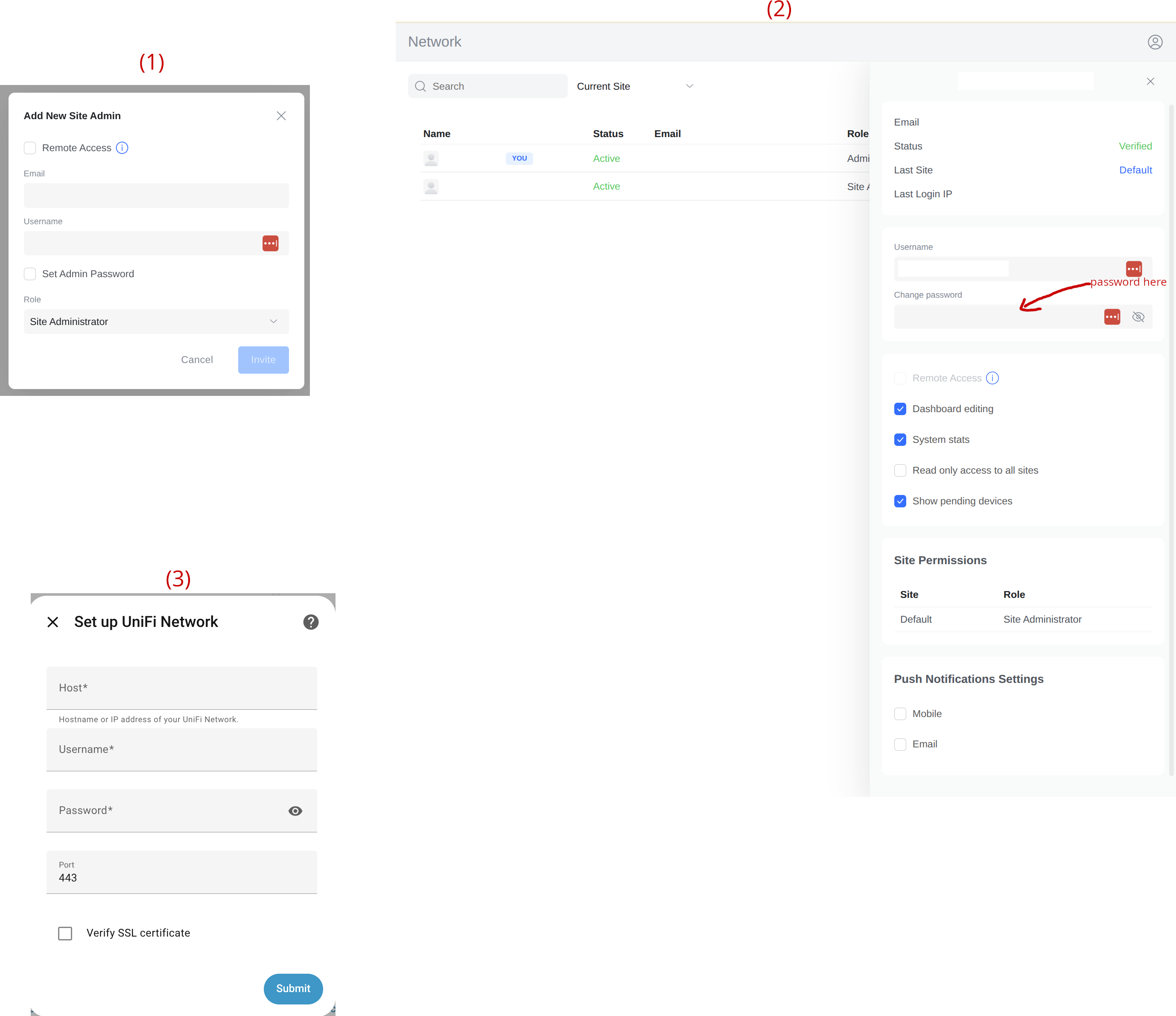Click the YOU user avatar thumbnail
This screenshot has width=1176, height=1016.
coord(432,158)
